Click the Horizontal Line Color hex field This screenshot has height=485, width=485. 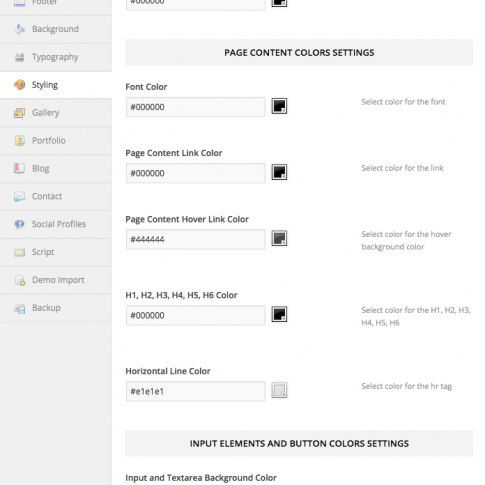tap(196, 391)
